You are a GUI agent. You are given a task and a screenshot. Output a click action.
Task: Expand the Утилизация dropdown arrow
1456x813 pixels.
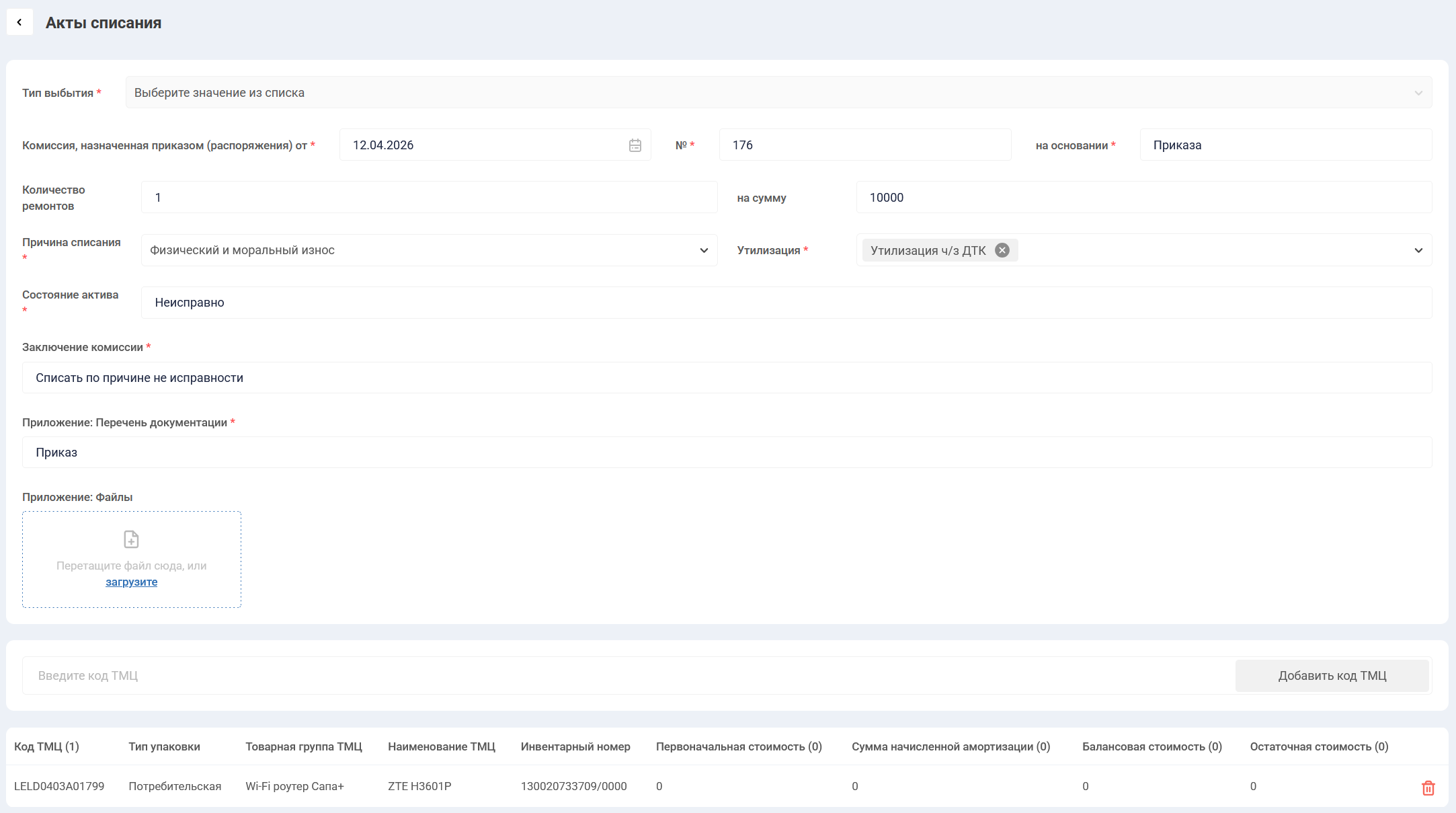point(1418,250)
